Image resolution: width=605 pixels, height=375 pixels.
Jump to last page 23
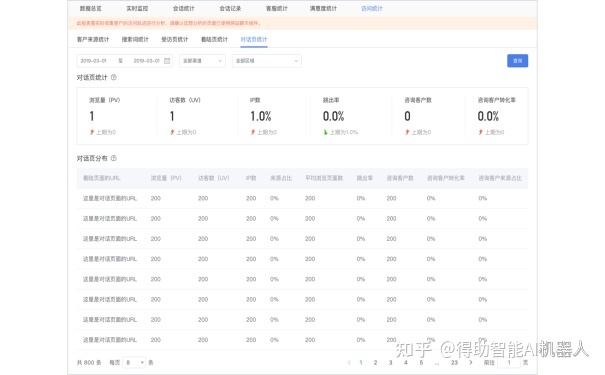(454, 362)
